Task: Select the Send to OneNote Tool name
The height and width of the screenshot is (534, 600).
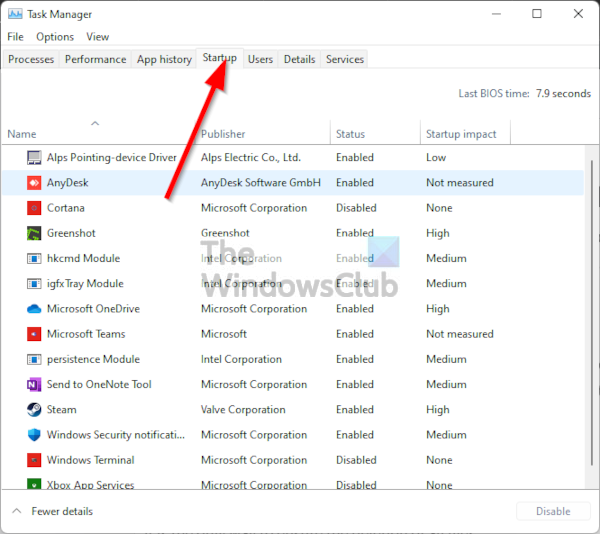Action: (99, 384)
